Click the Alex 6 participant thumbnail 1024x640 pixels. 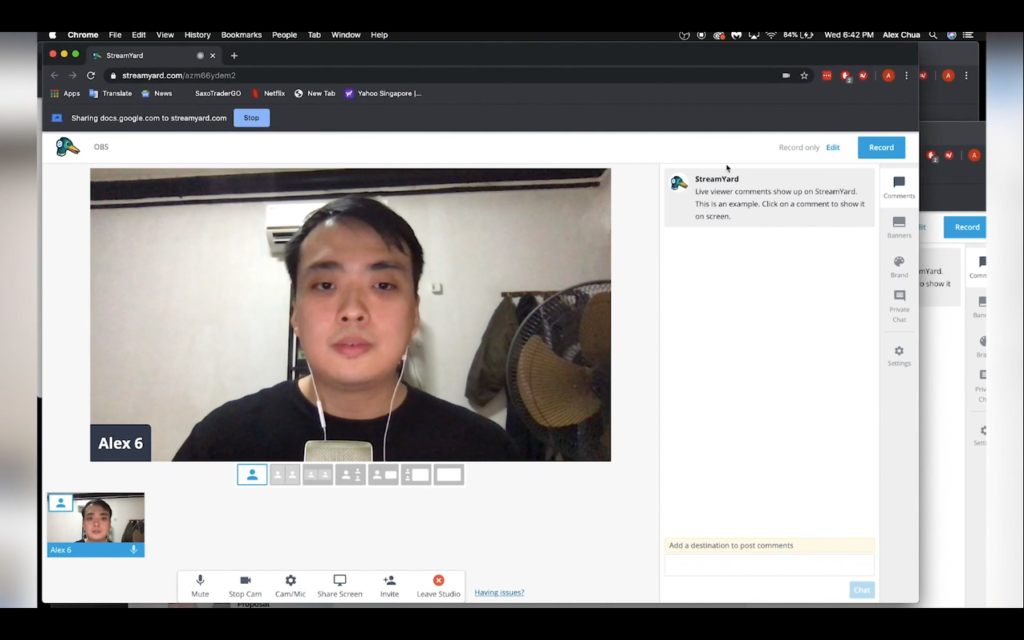95,524
